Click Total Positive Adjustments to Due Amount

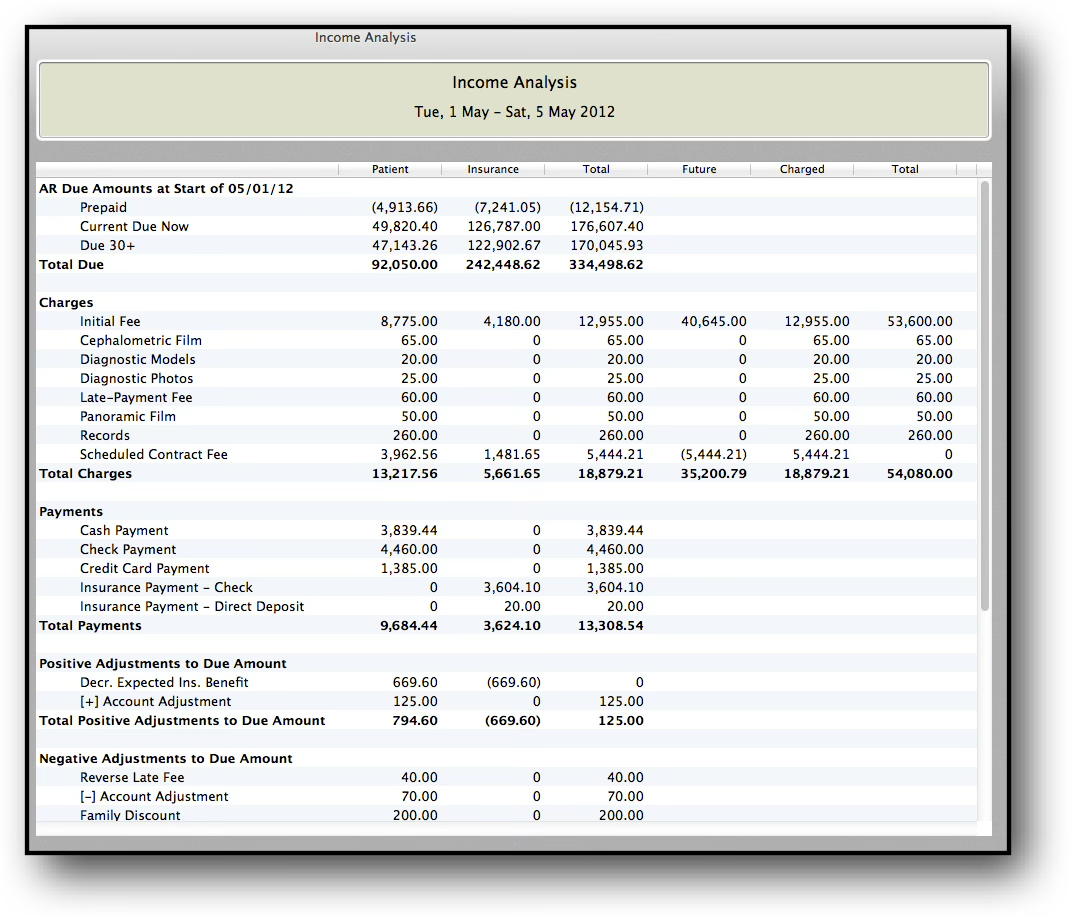point(182,721)
